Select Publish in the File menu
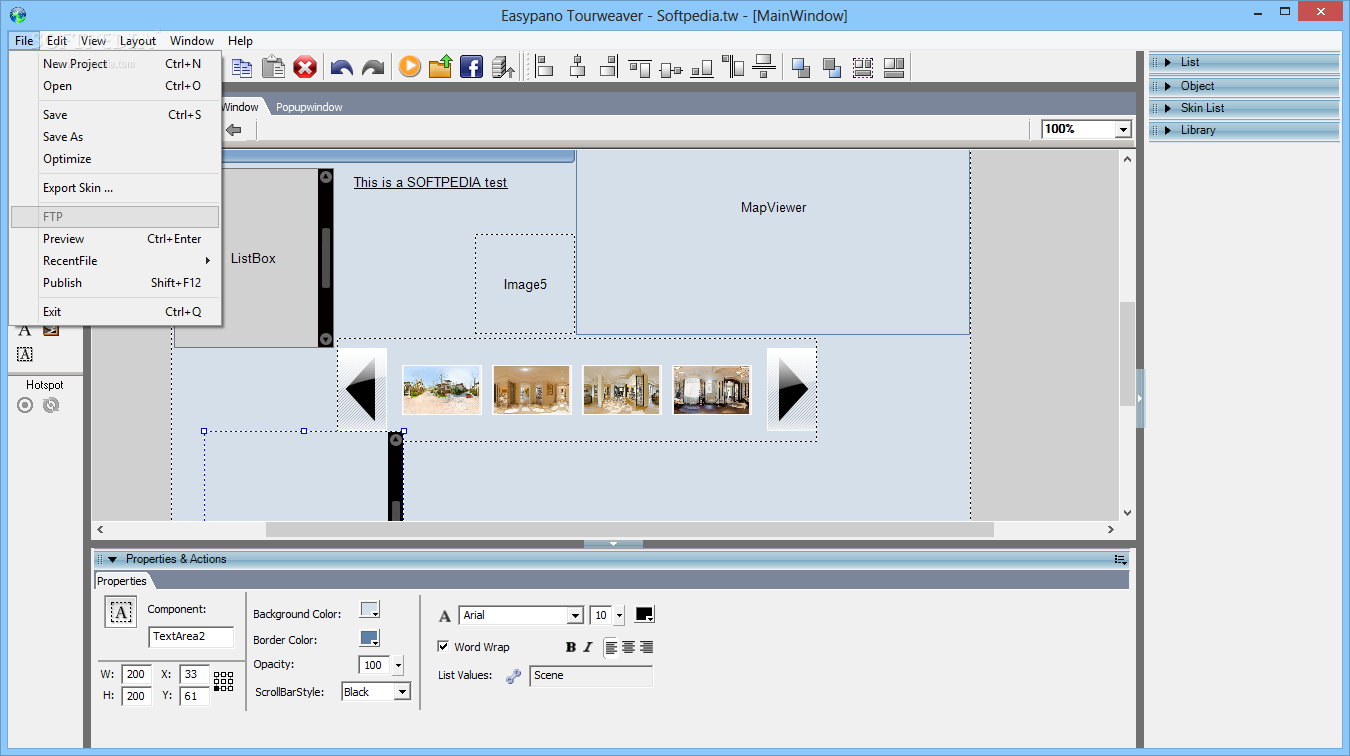 [115, 283]
